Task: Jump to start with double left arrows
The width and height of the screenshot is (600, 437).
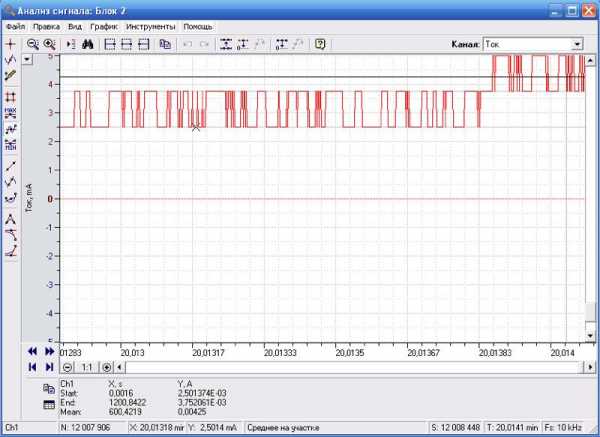Action: click(33, 352)
